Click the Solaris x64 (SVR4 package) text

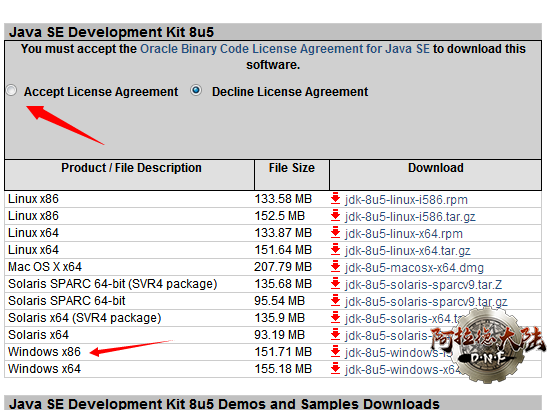[85, 318]
